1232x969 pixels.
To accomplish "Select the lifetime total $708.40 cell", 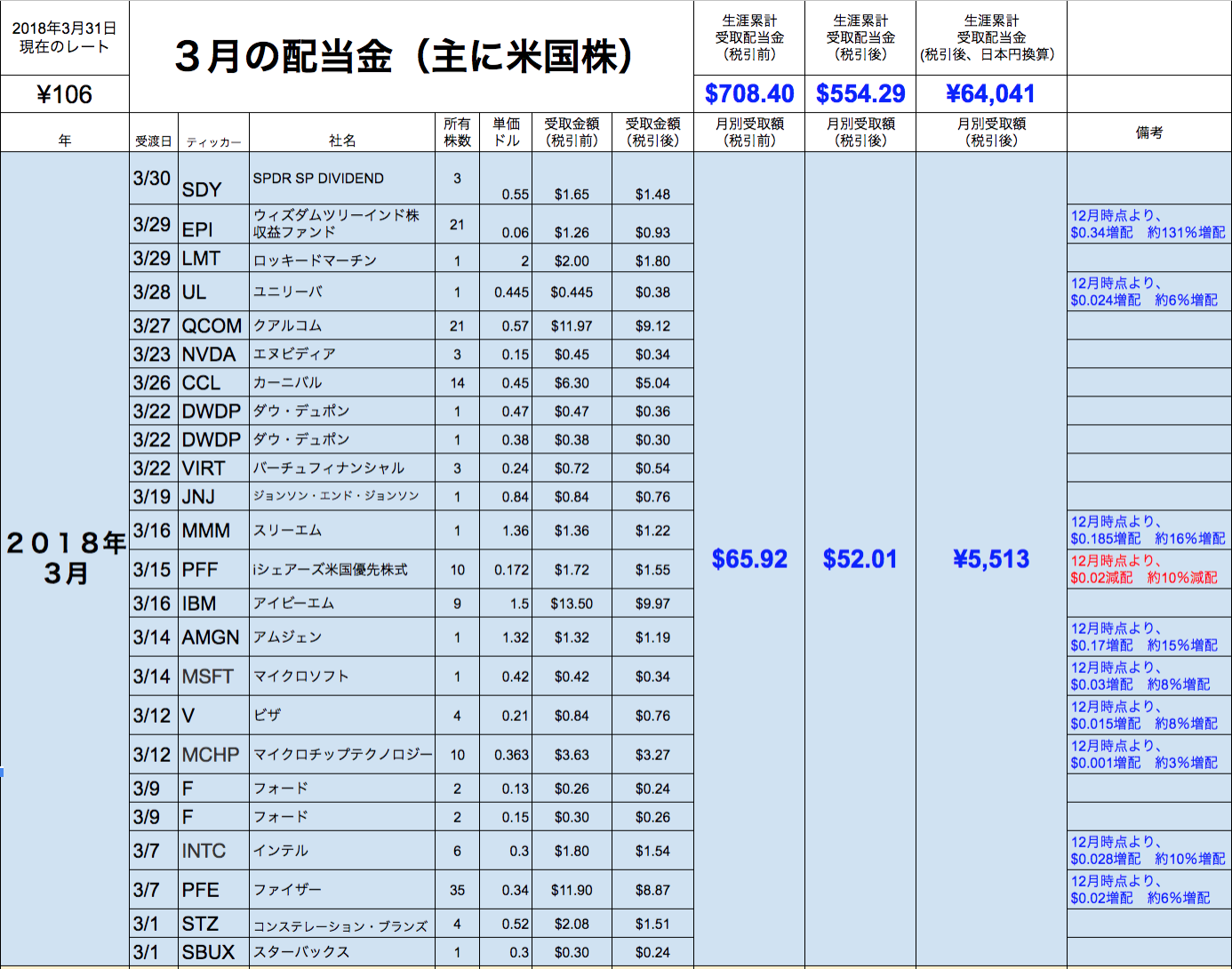I will tap(749, 94).
